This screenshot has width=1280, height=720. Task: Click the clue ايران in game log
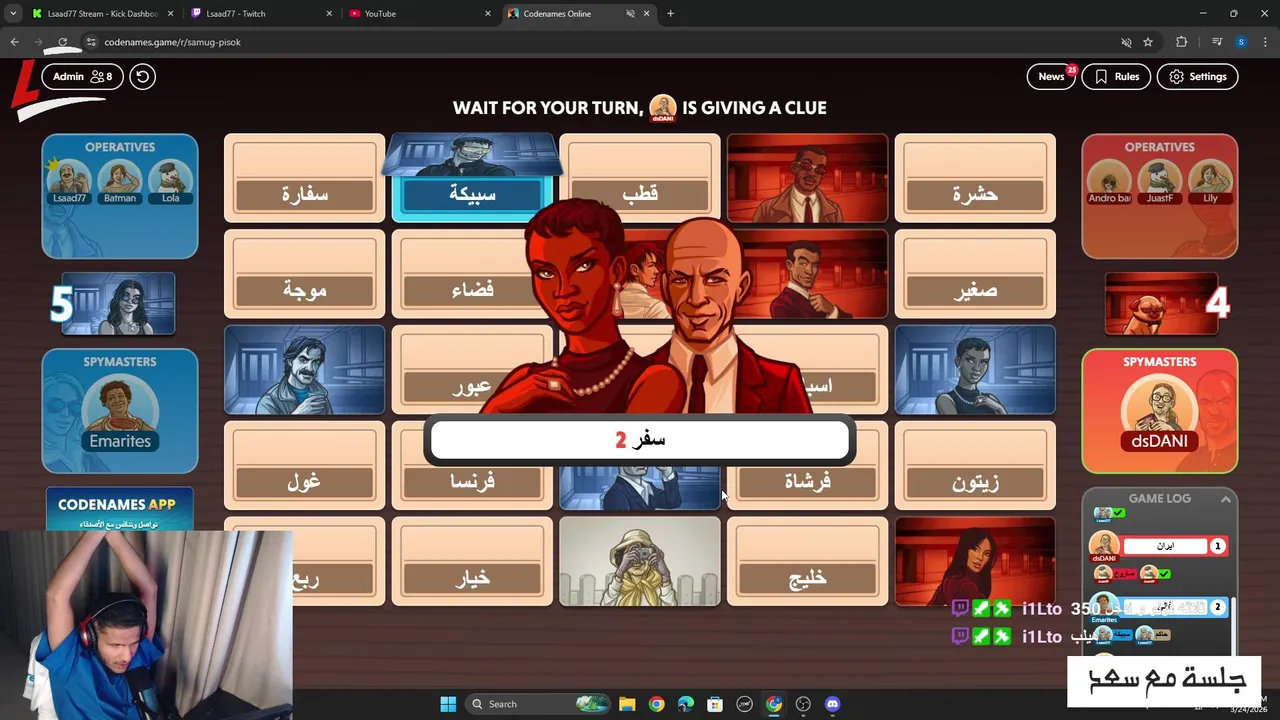pos(1166,546)
